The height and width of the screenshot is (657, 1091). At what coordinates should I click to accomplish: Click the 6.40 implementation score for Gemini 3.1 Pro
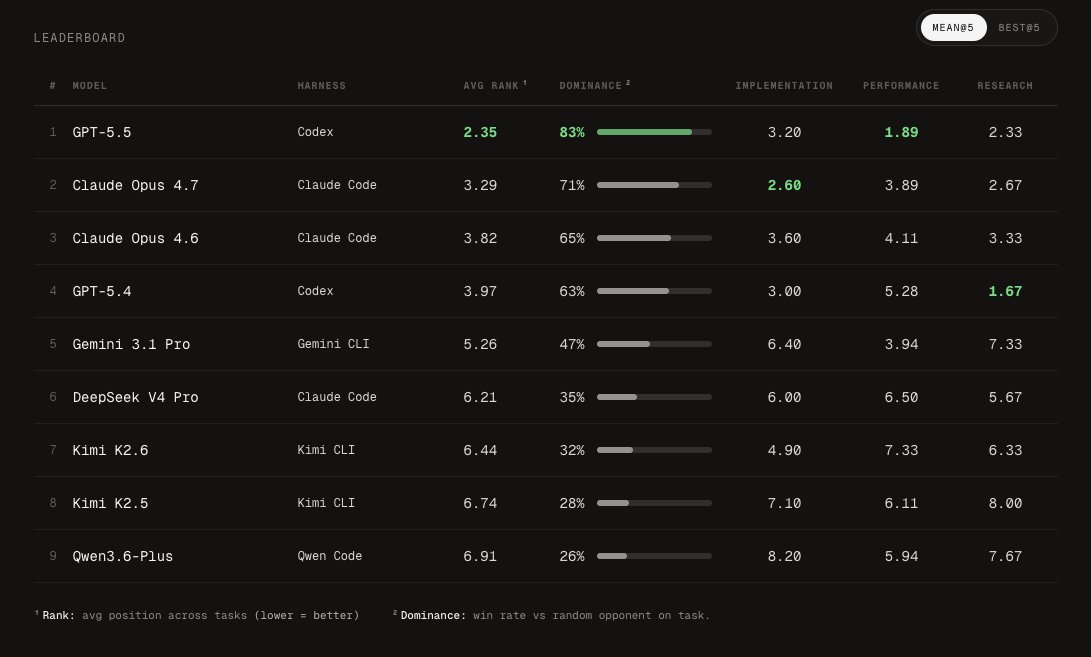tap(784, 344)
